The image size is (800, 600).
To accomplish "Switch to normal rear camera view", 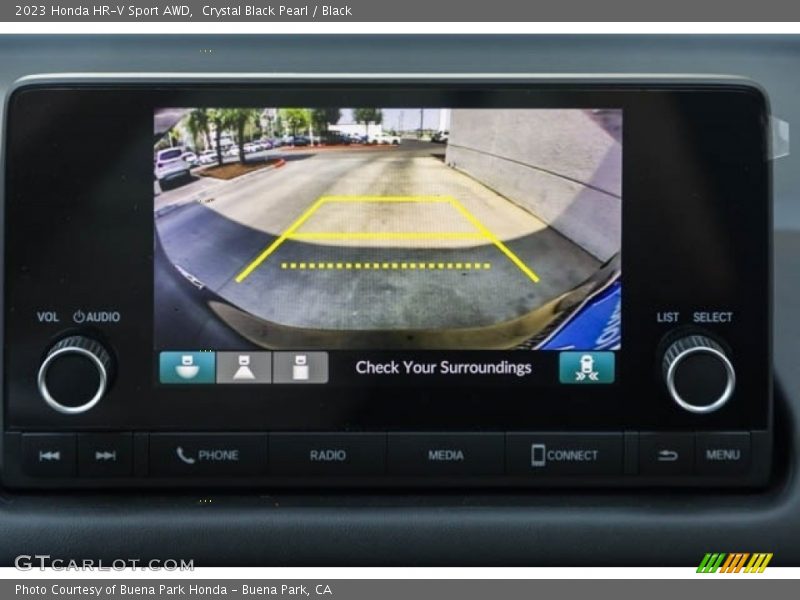I will pos(244,367).
